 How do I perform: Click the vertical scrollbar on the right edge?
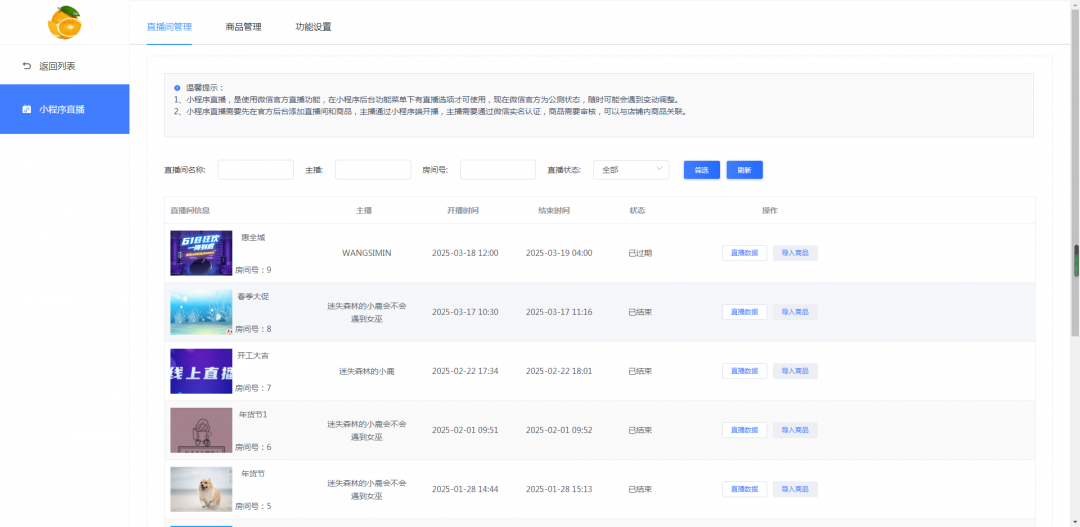[1076, 260]
